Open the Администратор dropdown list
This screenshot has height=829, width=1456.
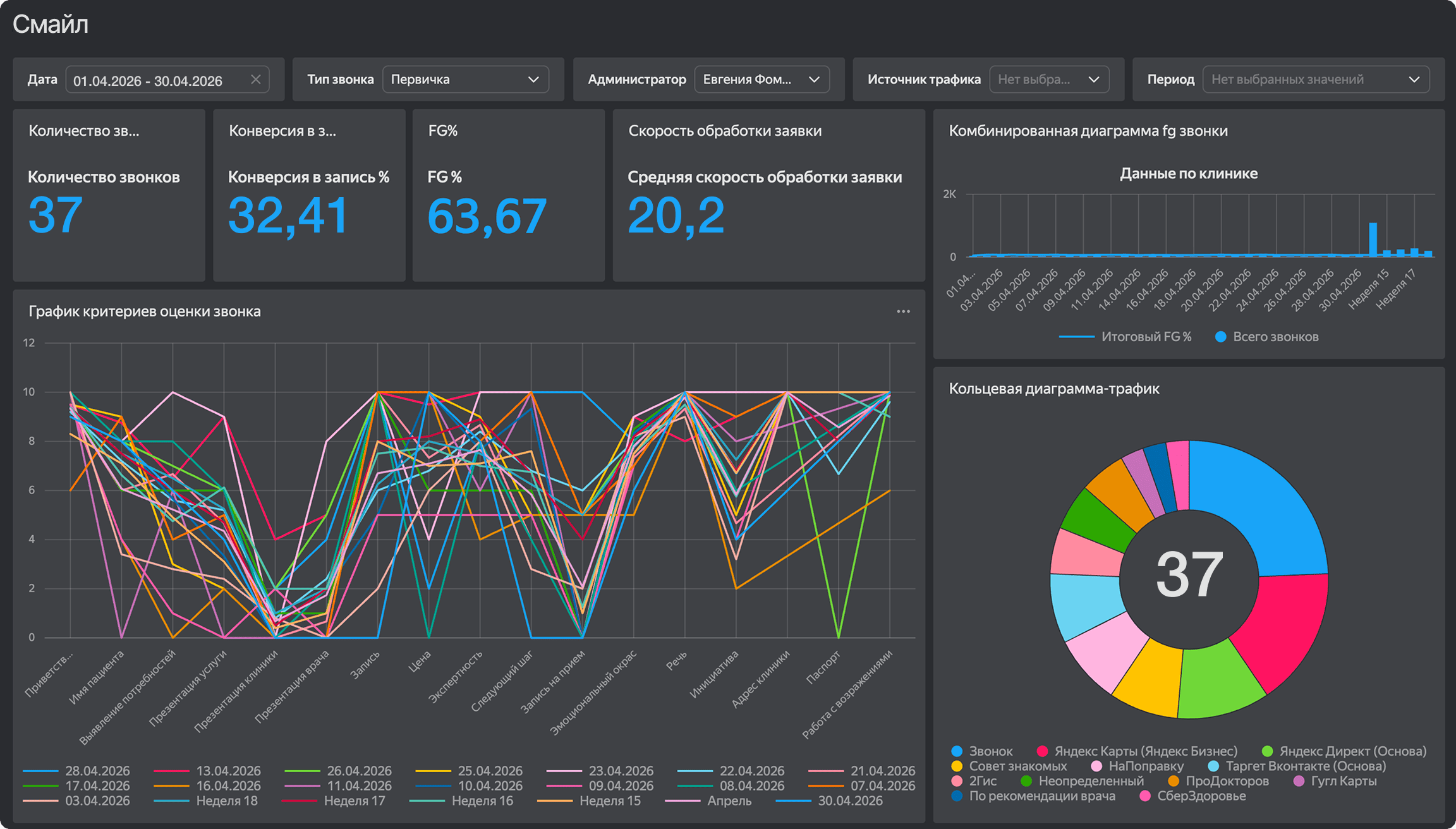(x=761, y=80)
